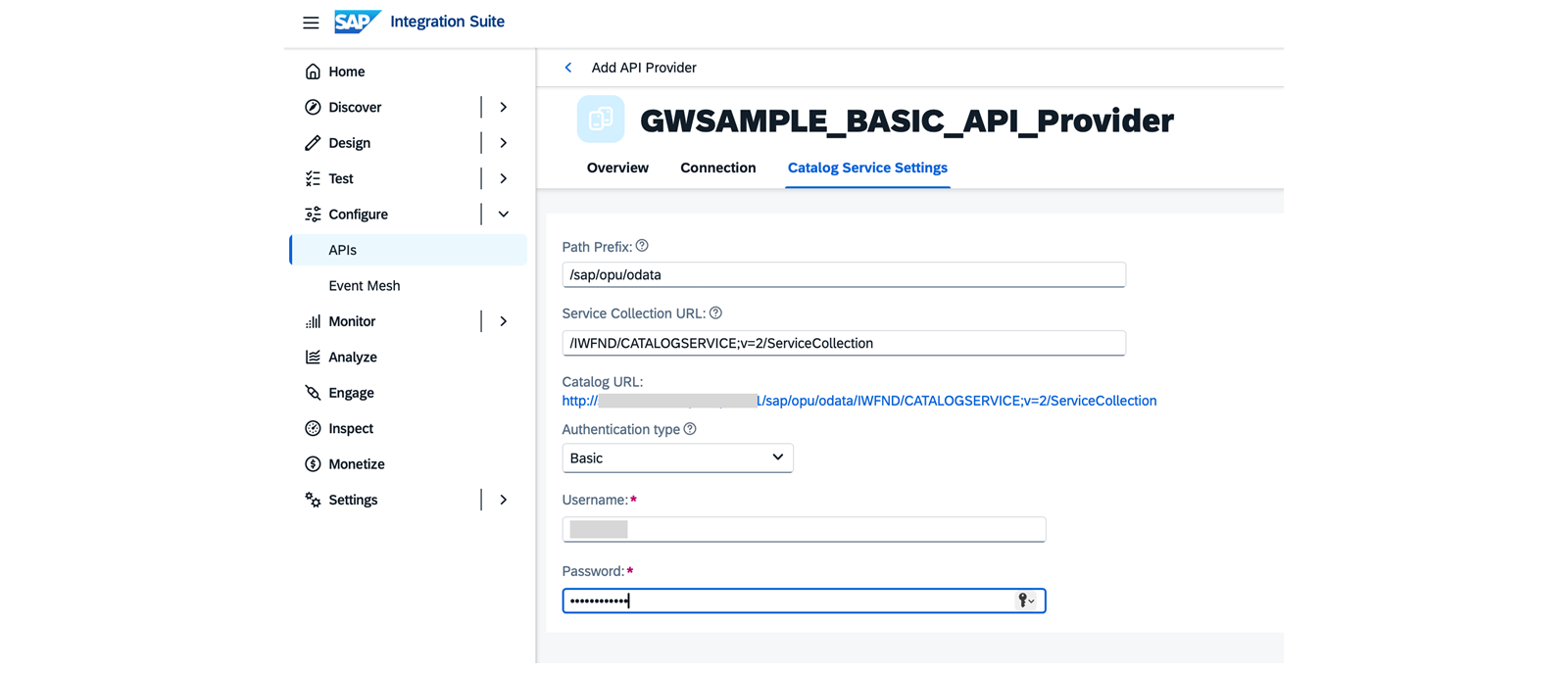Expand the Monitor menu section
1568x673 pixels.
[503, 321]
